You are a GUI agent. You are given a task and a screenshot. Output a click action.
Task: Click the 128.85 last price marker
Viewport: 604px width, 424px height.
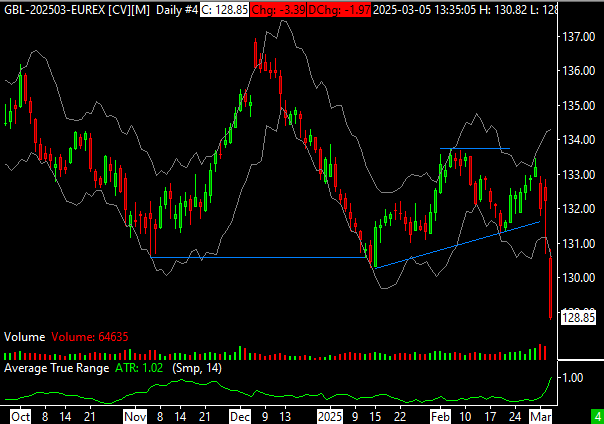(x=578, y=318)
